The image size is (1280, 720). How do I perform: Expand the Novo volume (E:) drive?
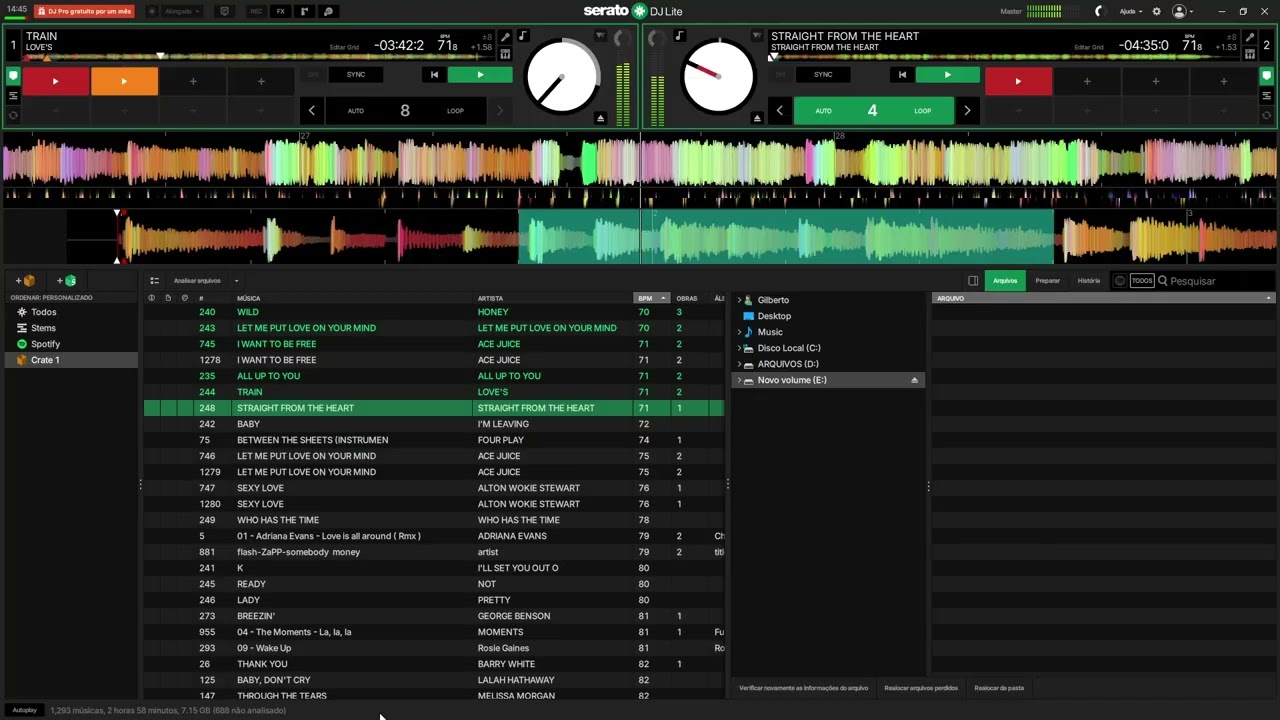[x=739, y=380]
